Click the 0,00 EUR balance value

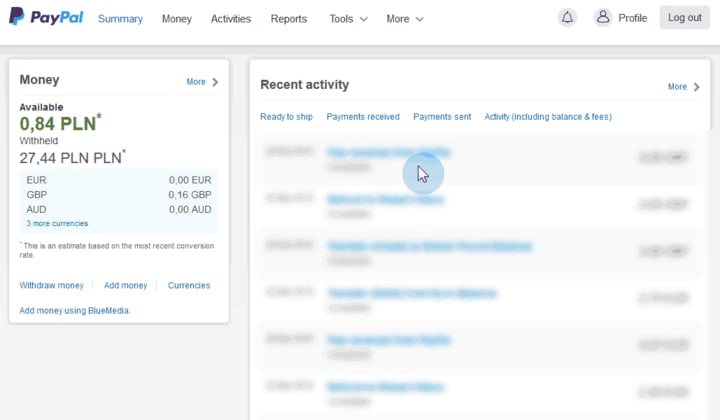click(x=190, y=180)
